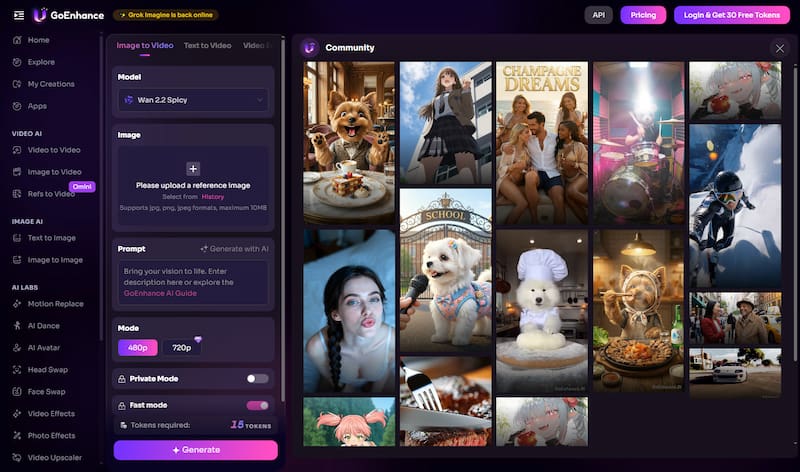Click the Omni badge on Refs to Video
Image resolution: width=800 pixels, height=472 pixels.
point(82,186)
